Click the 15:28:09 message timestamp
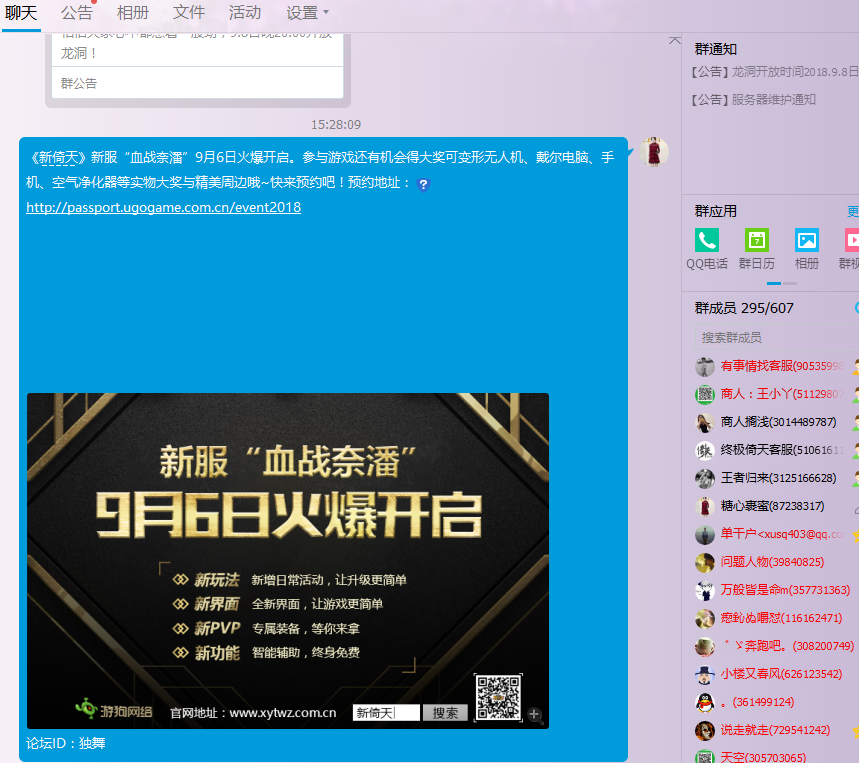859x763 pixels. (x=336, y=125)
